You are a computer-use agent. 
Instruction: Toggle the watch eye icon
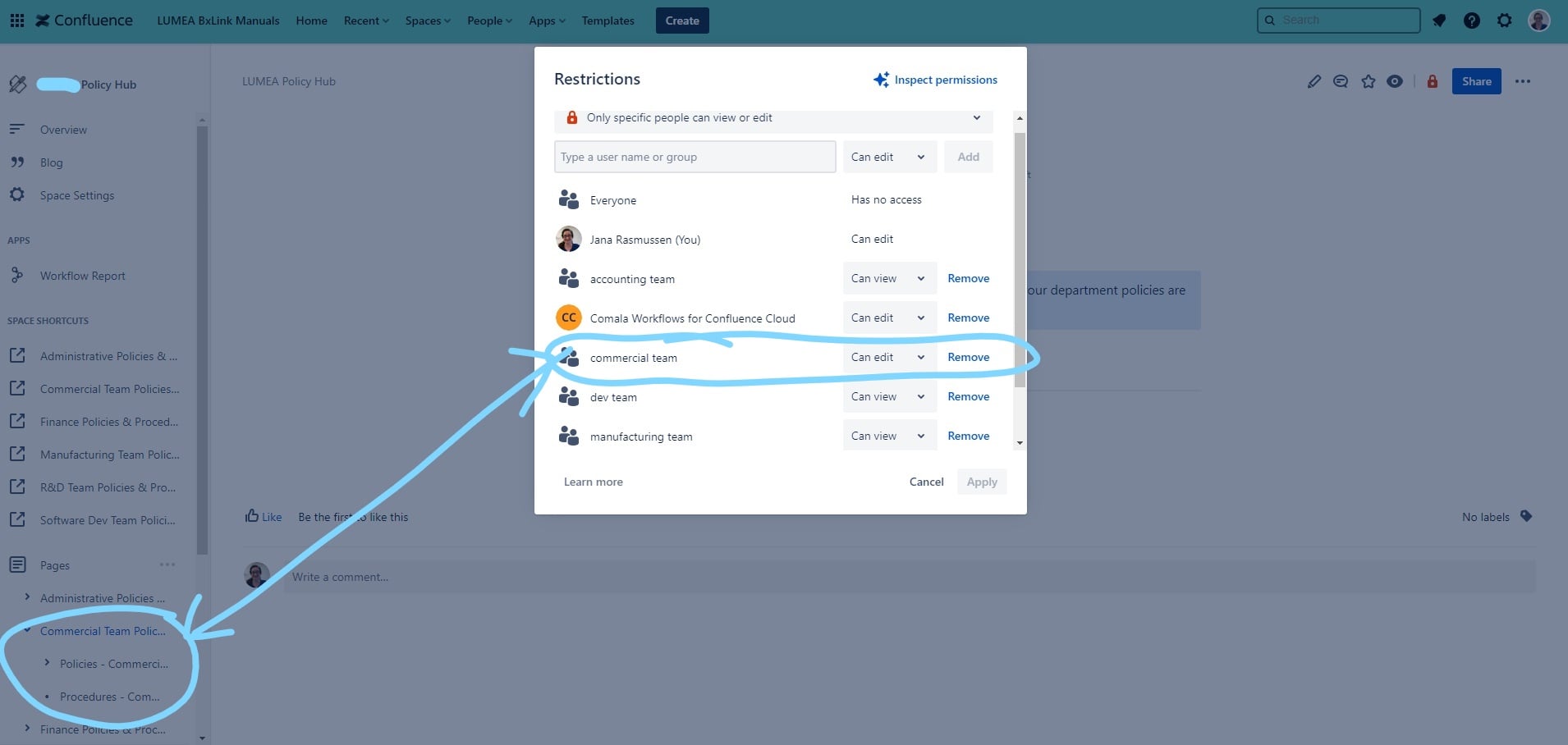(x=1395, y=81)
